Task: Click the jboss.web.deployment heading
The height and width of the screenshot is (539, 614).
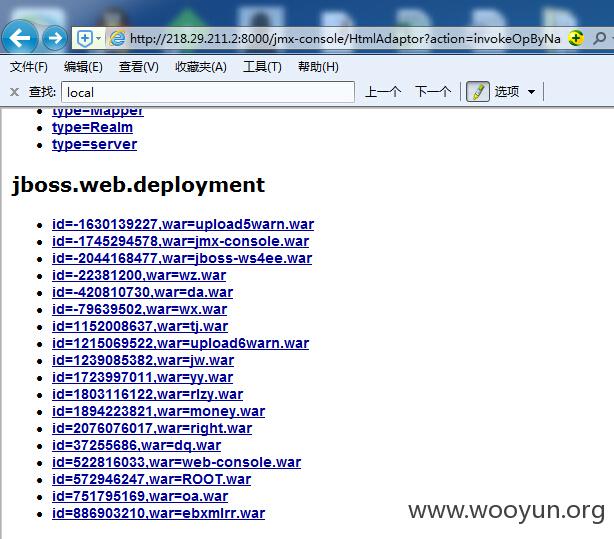Action: point(138,185)
